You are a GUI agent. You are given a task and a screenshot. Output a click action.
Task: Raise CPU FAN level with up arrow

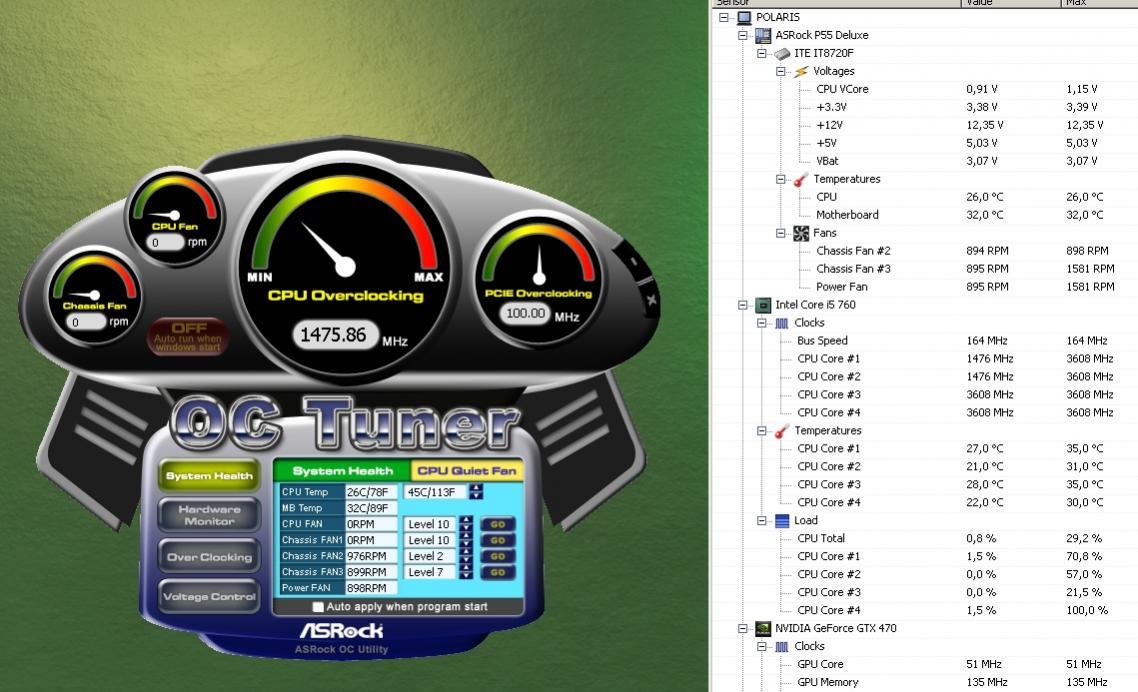(x=466, y=520)
